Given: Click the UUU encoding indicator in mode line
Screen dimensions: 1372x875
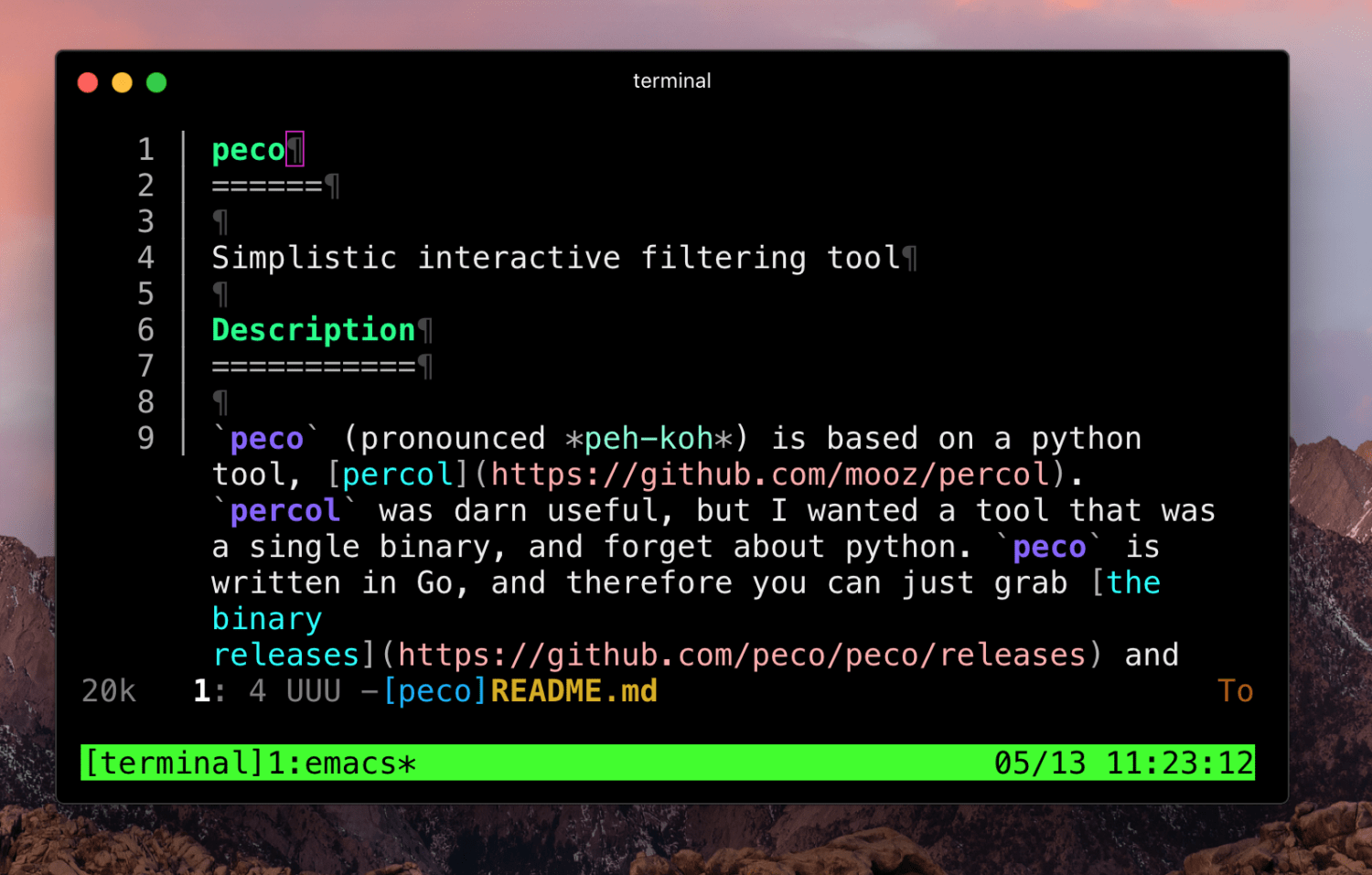Looking at the screenshot, I should click(313, 691).
